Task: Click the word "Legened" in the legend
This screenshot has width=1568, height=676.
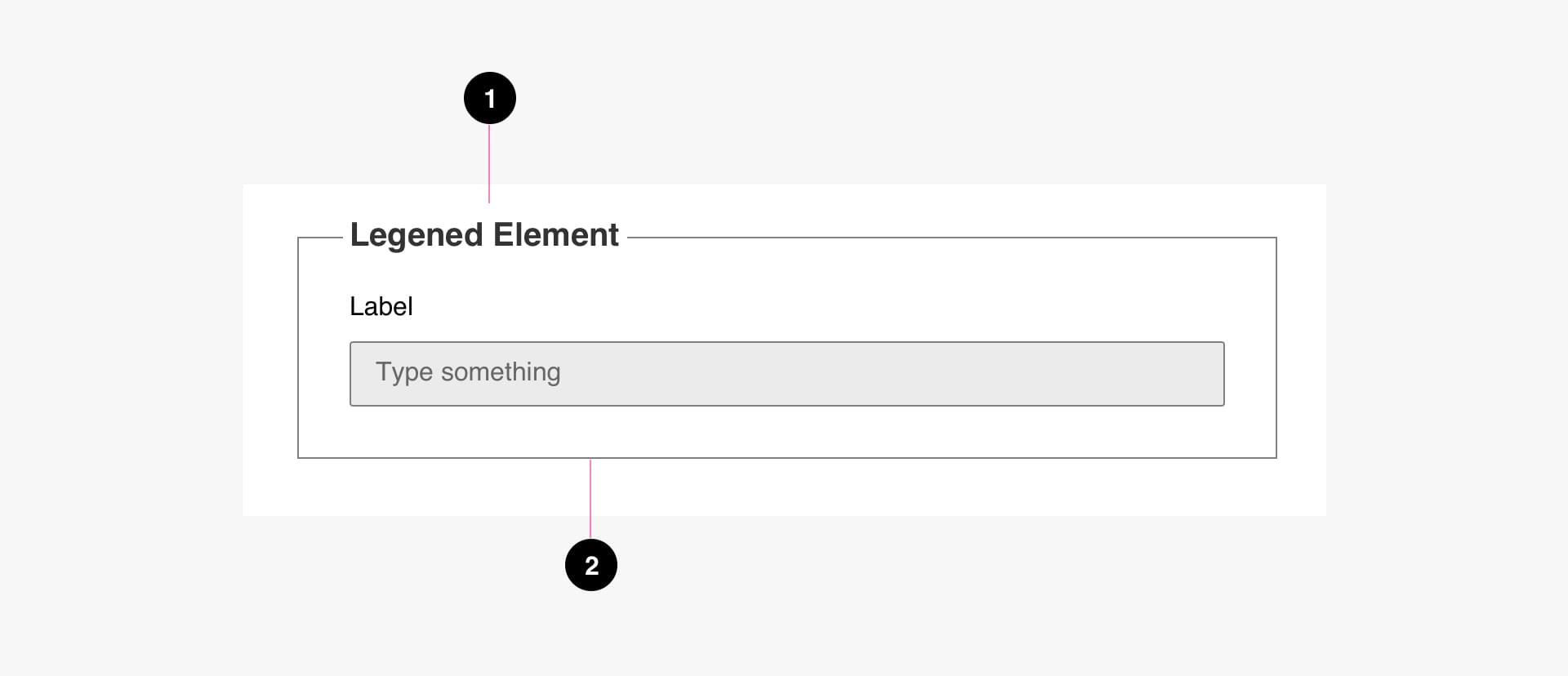Action: click(416, 235)
